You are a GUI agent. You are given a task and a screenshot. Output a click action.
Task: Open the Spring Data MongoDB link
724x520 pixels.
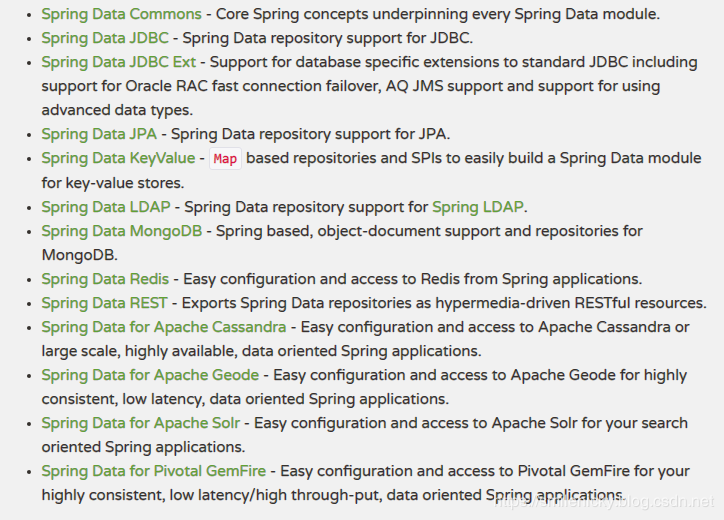122,231
